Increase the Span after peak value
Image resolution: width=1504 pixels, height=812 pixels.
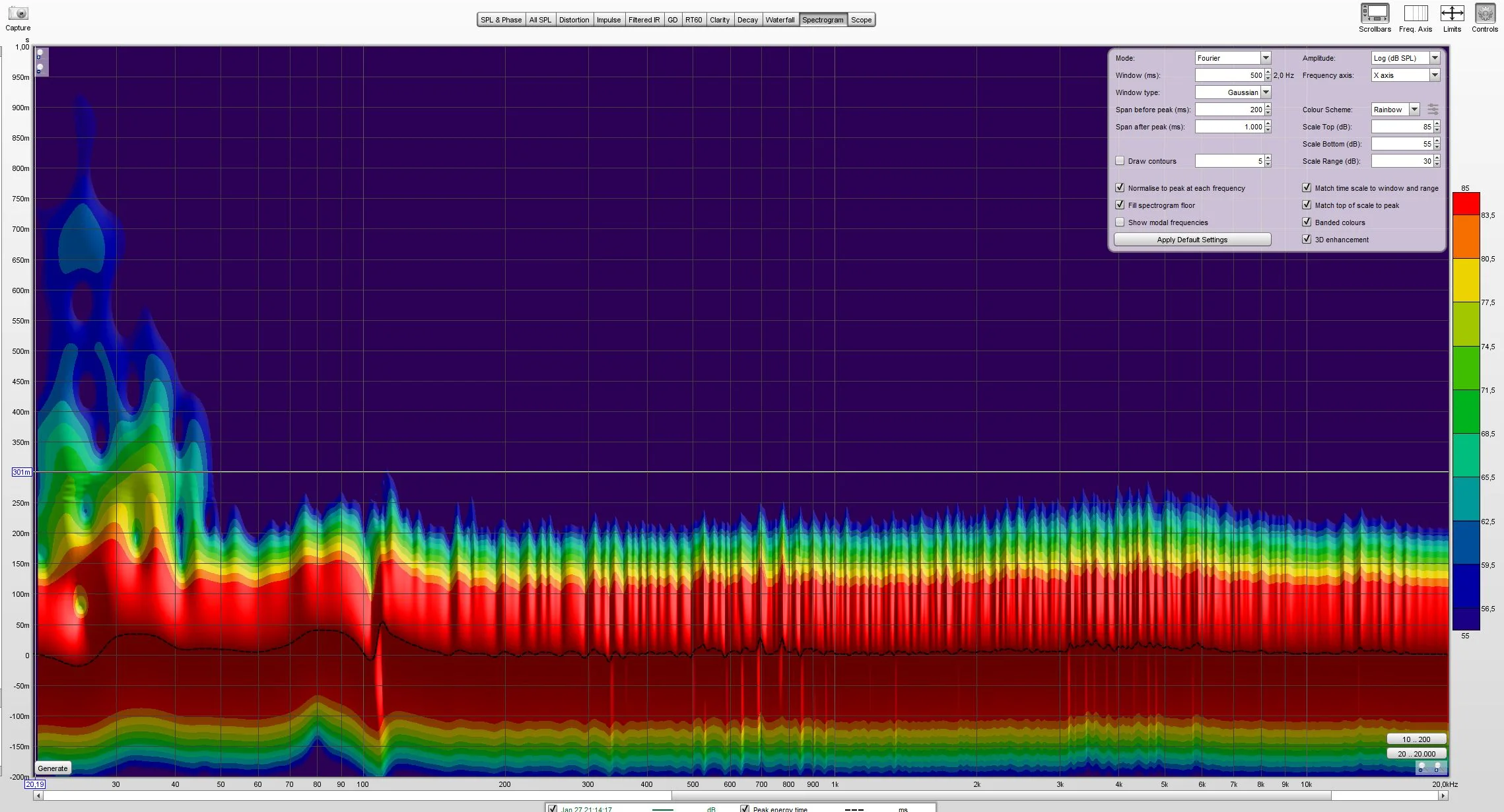[x=1268, y=124]
